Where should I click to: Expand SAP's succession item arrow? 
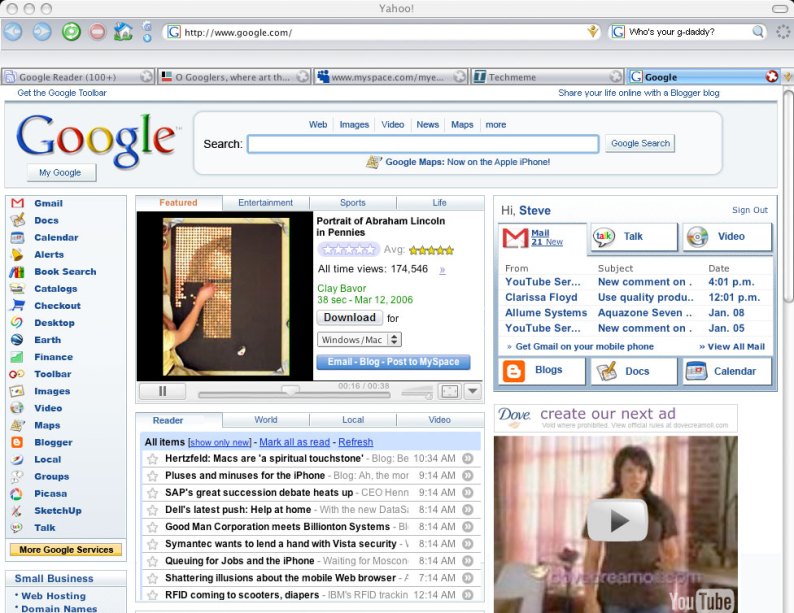click(x=468, y=493)
